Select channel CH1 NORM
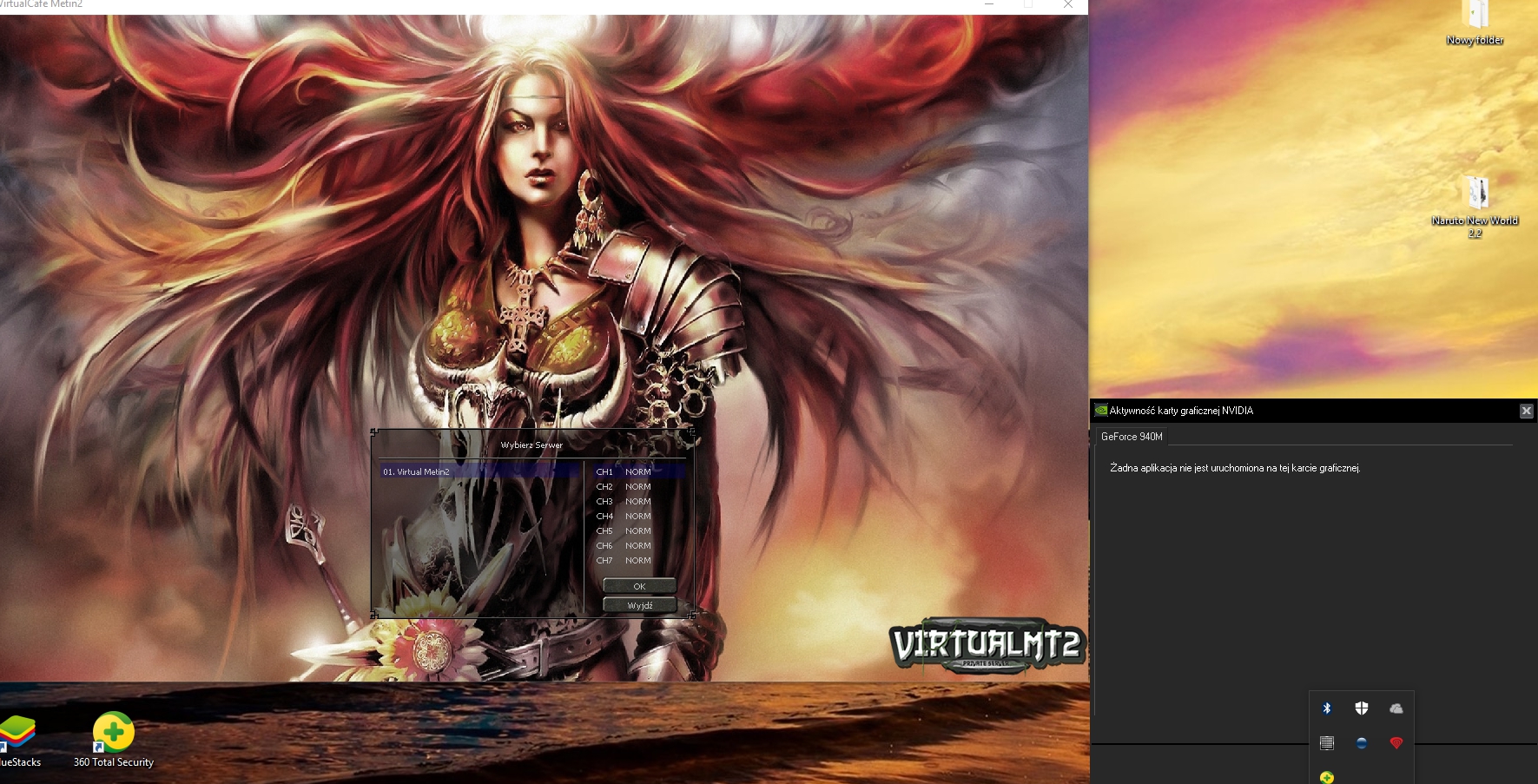The image size is (1538, 784). click(x=639, y=471)
